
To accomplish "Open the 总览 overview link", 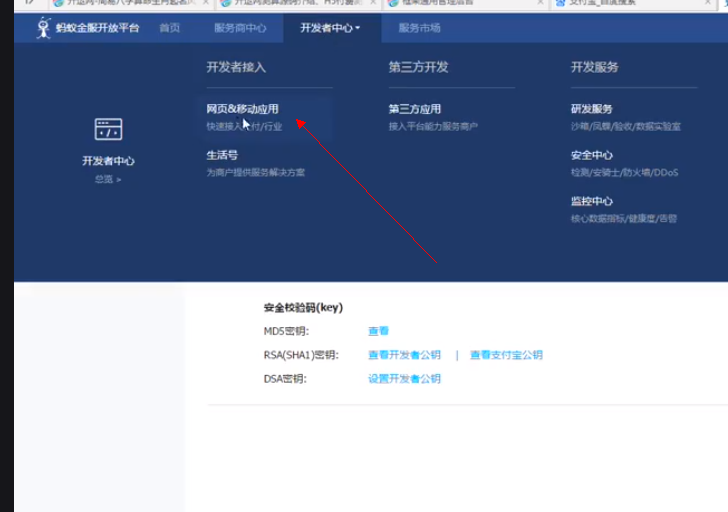I will (108, 179).
